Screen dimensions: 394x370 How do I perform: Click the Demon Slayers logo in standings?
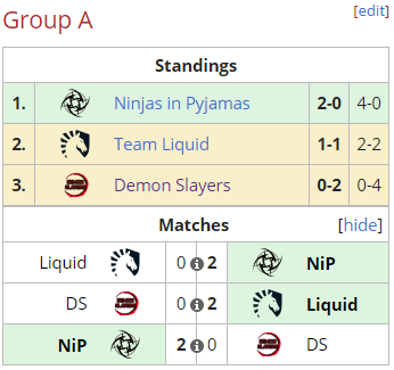click(x=76, y=185)
